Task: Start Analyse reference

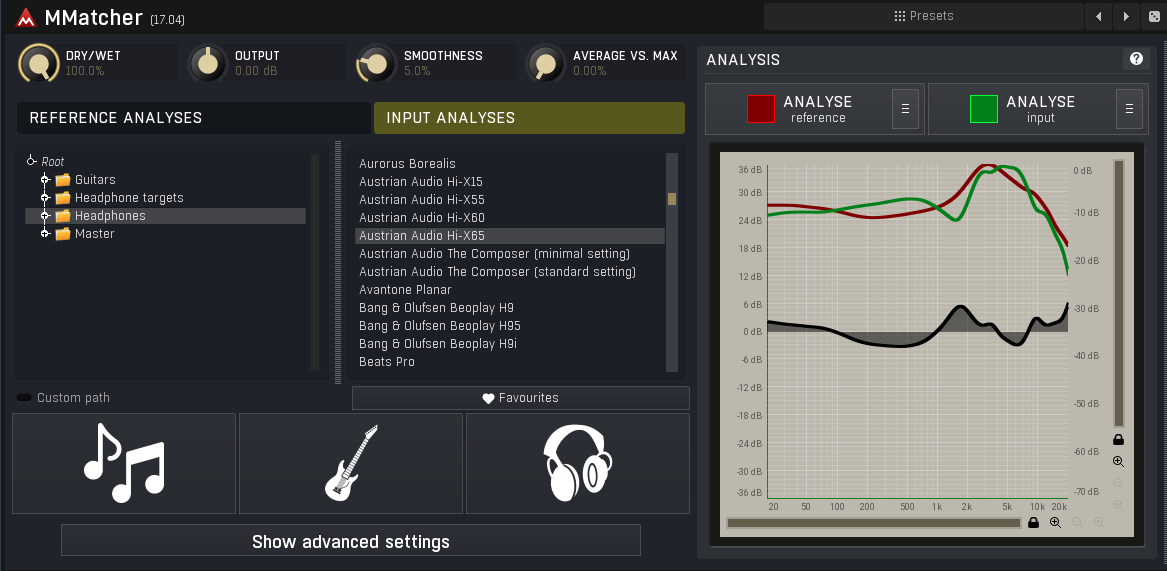Action: pyautogui.click(x=815, y=109)
